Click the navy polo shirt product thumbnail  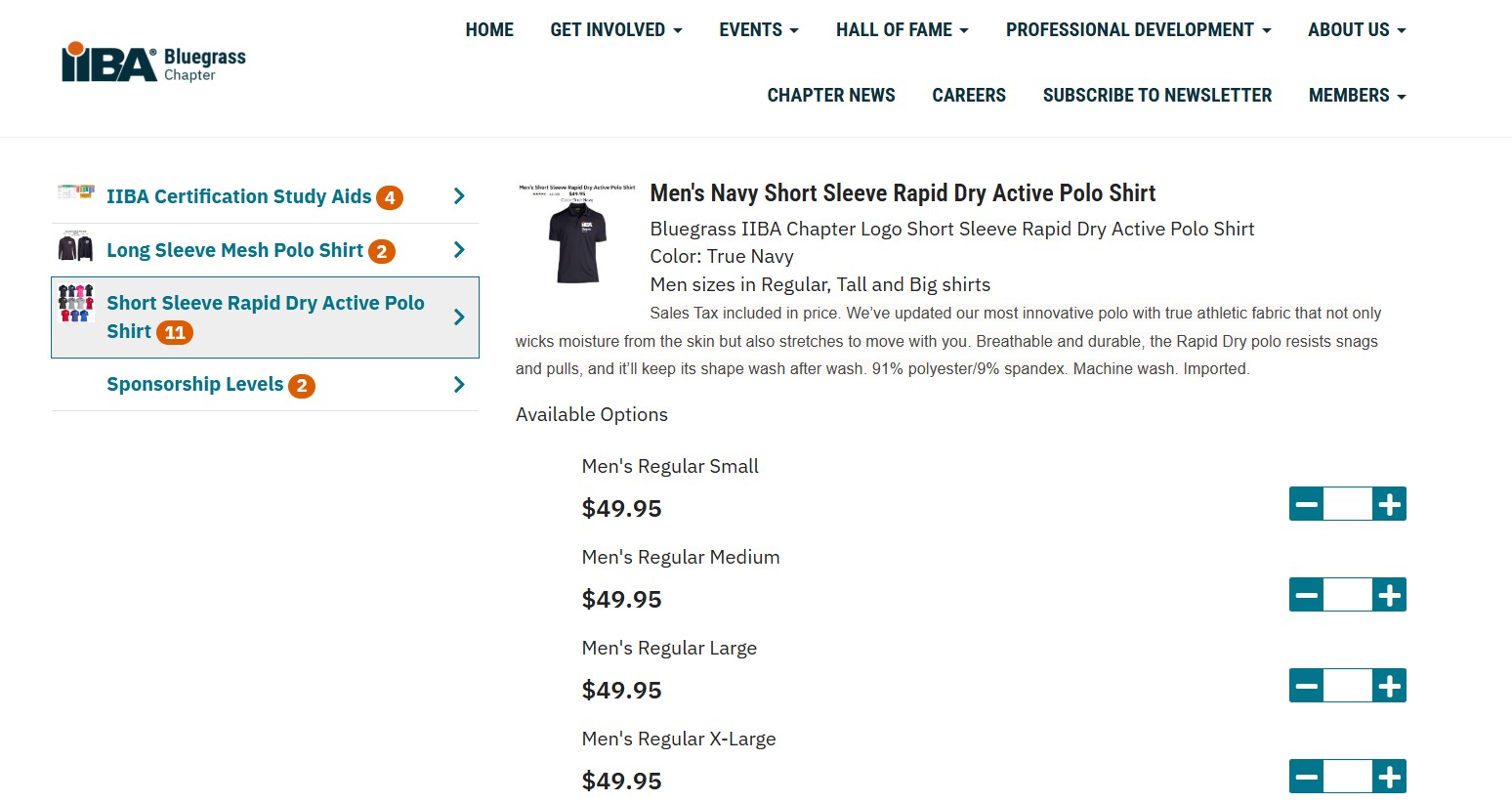(577, 234)
